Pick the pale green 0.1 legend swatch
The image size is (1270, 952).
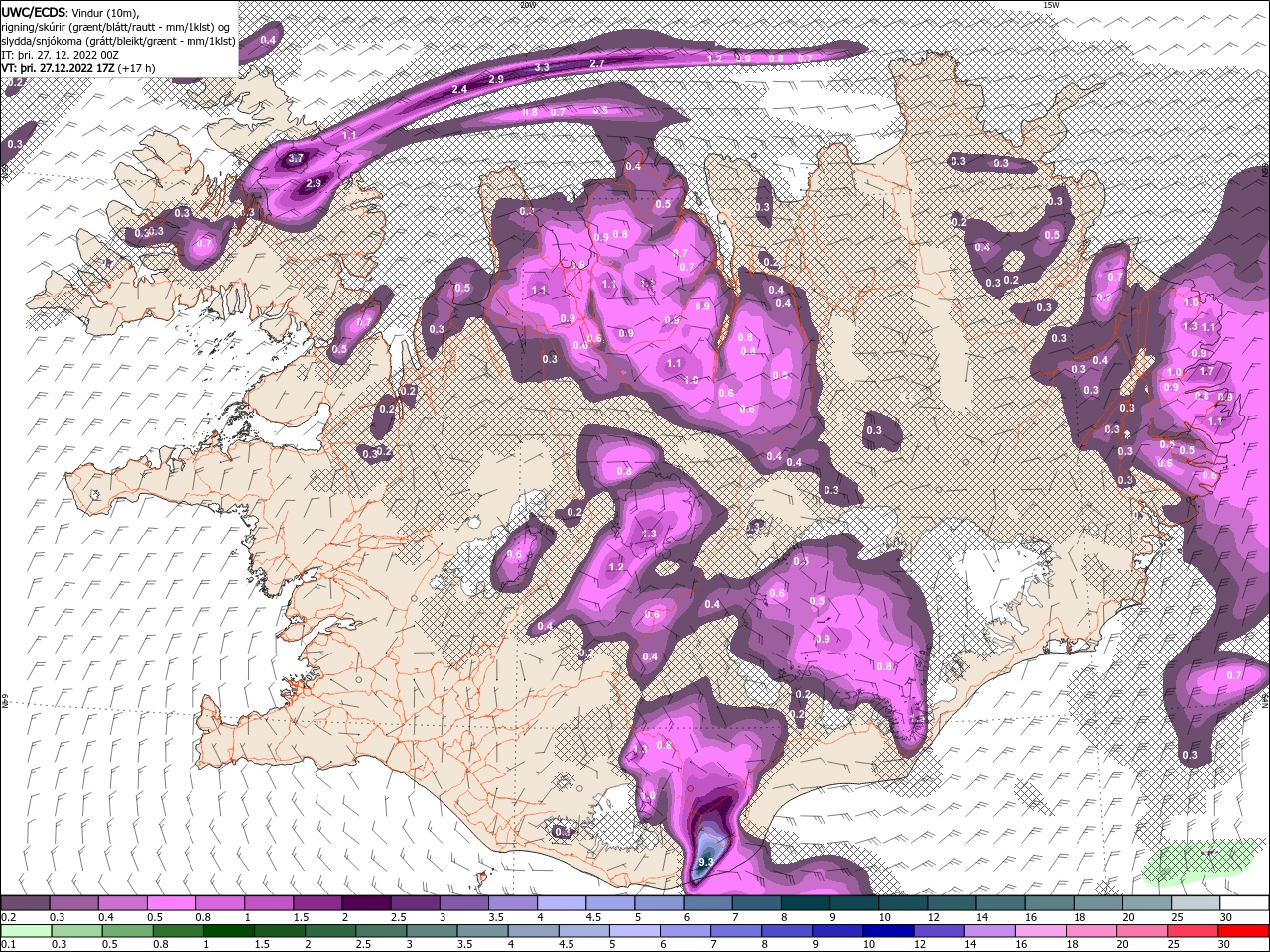coord(26,931)
